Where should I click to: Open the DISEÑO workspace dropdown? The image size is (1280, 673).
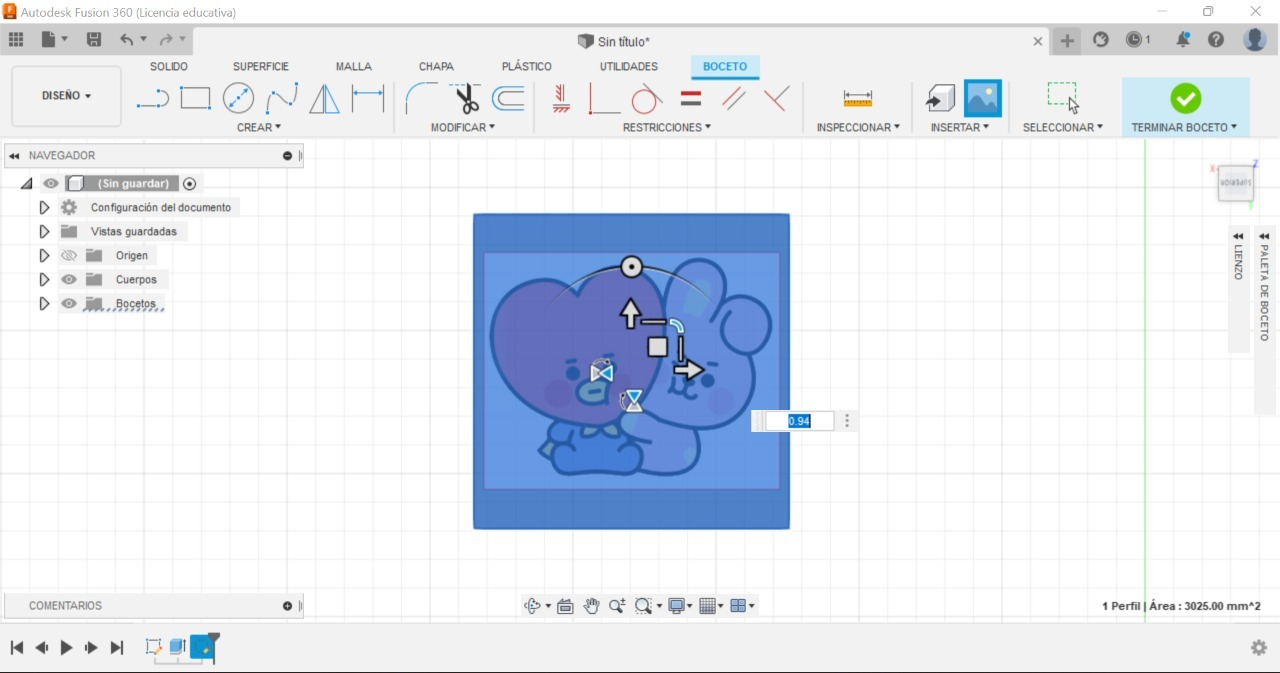click(66, 96)
